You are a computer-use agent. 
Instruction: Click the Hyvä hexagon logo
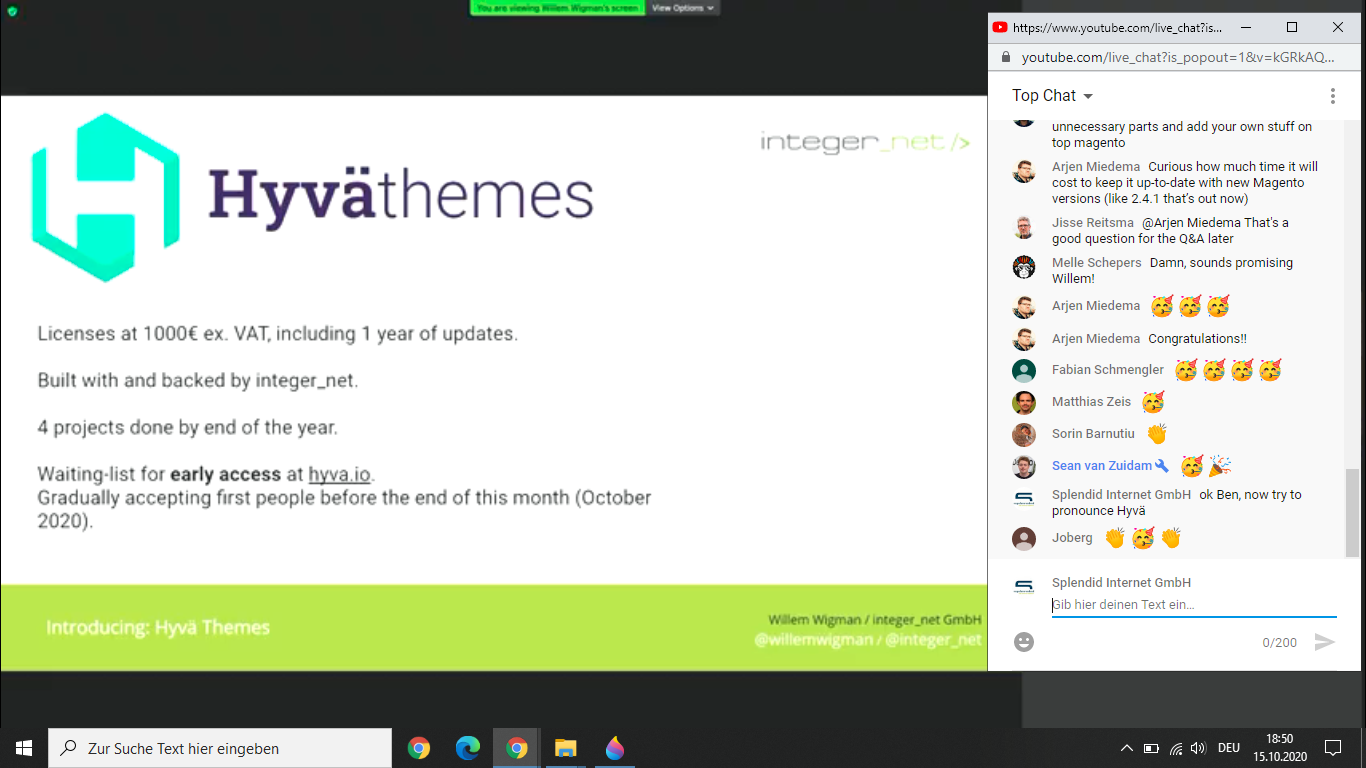coord(106,197)
